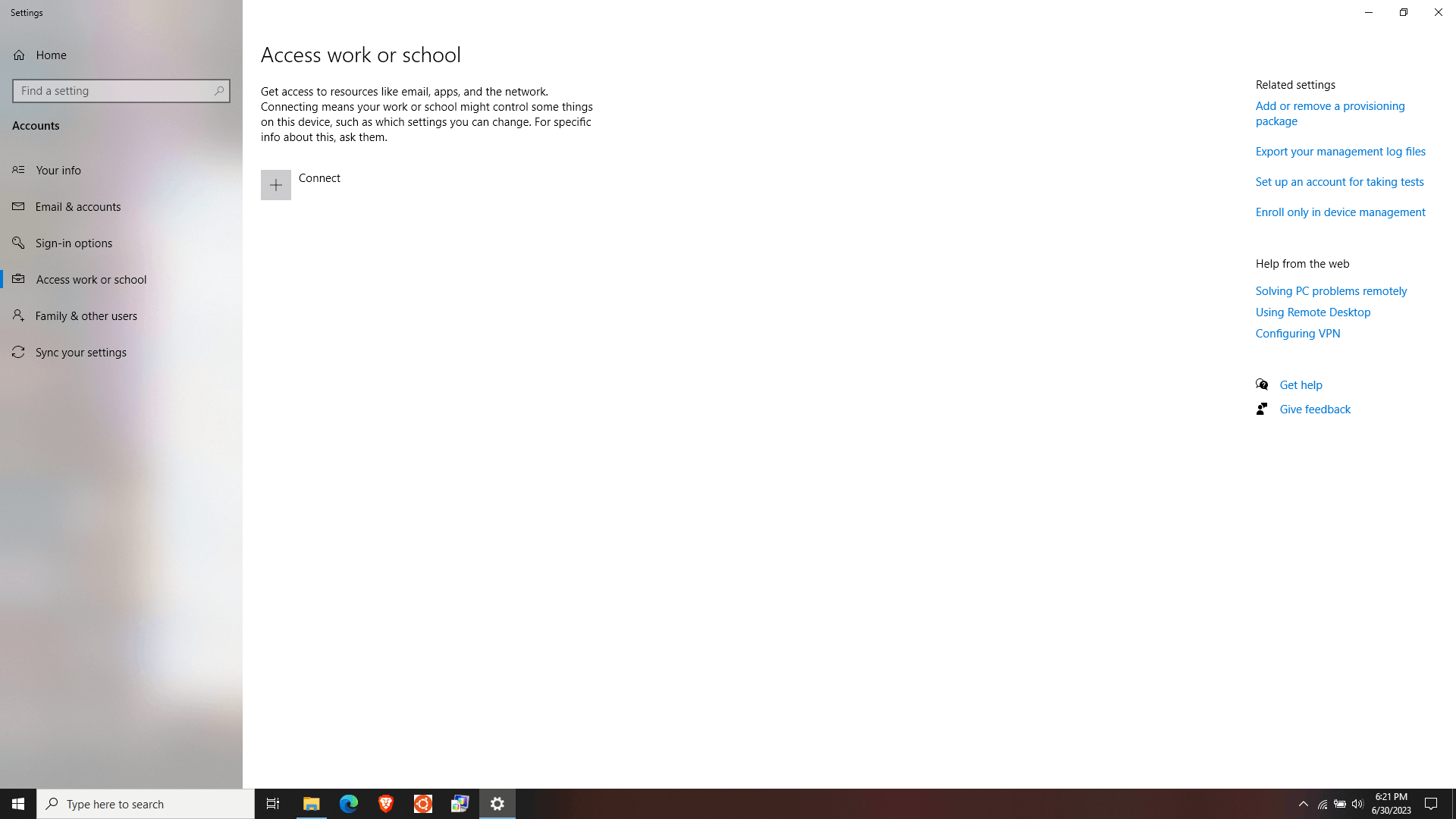This screenshot has height=819, width=1456.
Task: Navigate to Family & other users
Action: point(120,315)
